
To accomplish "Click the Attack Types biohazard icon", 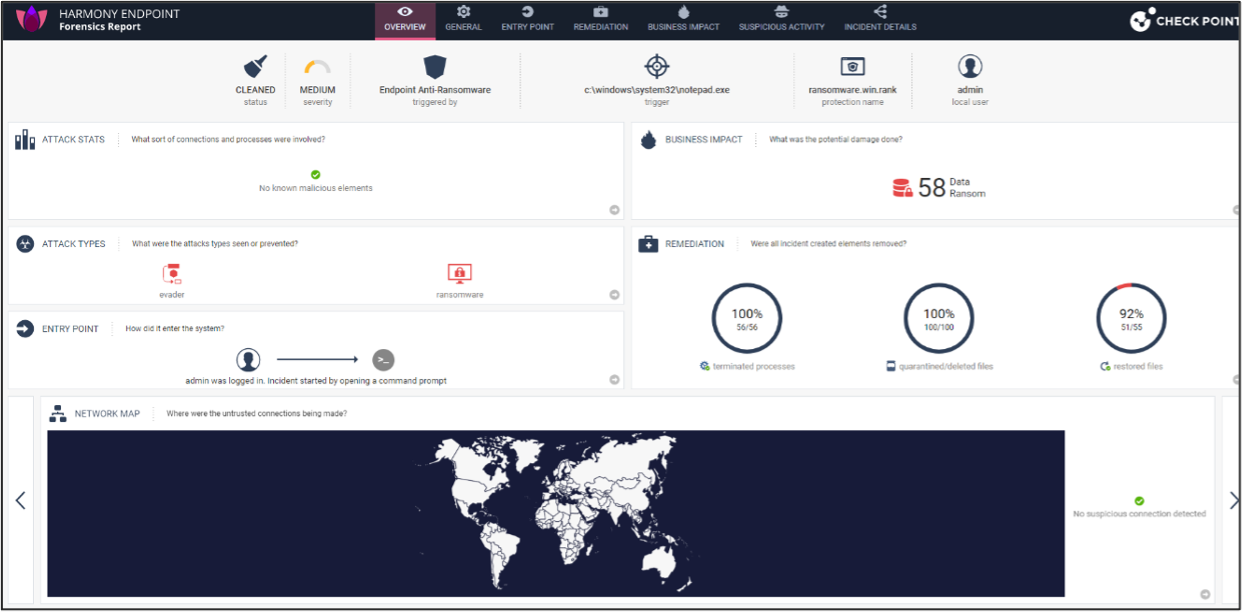I will coord(25,244).
